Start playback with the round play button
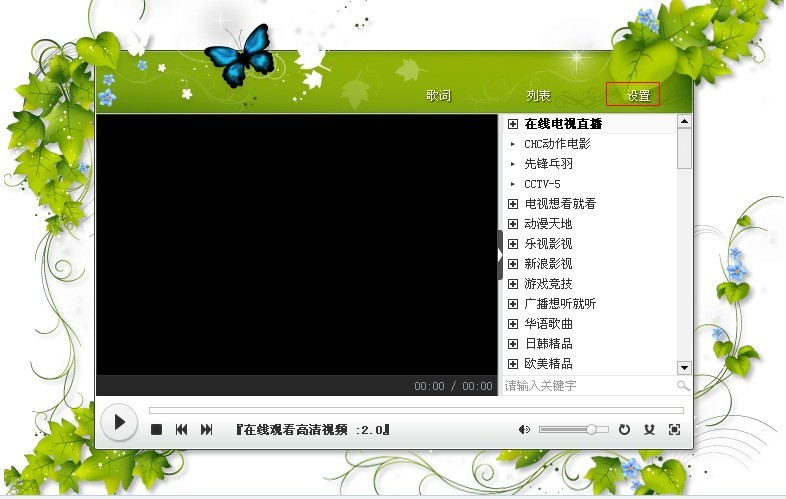786x499 pixels. [119, 422]
